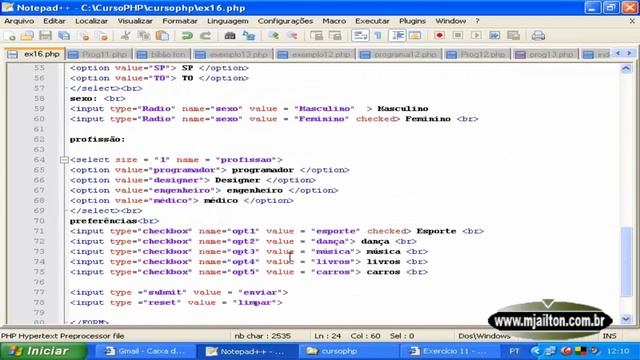The height and width of the screenshot is (360, 640).
Task: Open the Executar menu
Action: 372,21
